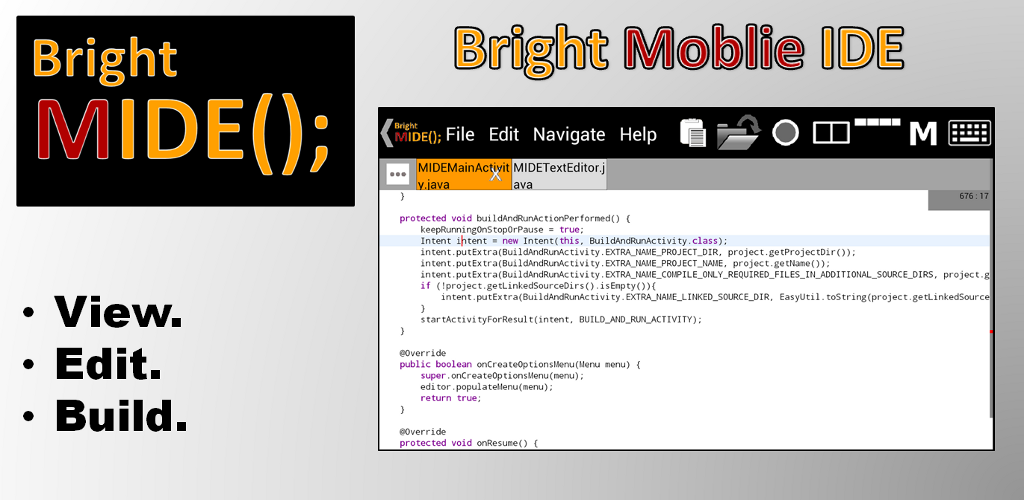Click the EXTRA_NAME_PROJECT_DIR line
The height and width of the screenshot is (500, 1024).
pyautogui.click(x=637, y=252)
